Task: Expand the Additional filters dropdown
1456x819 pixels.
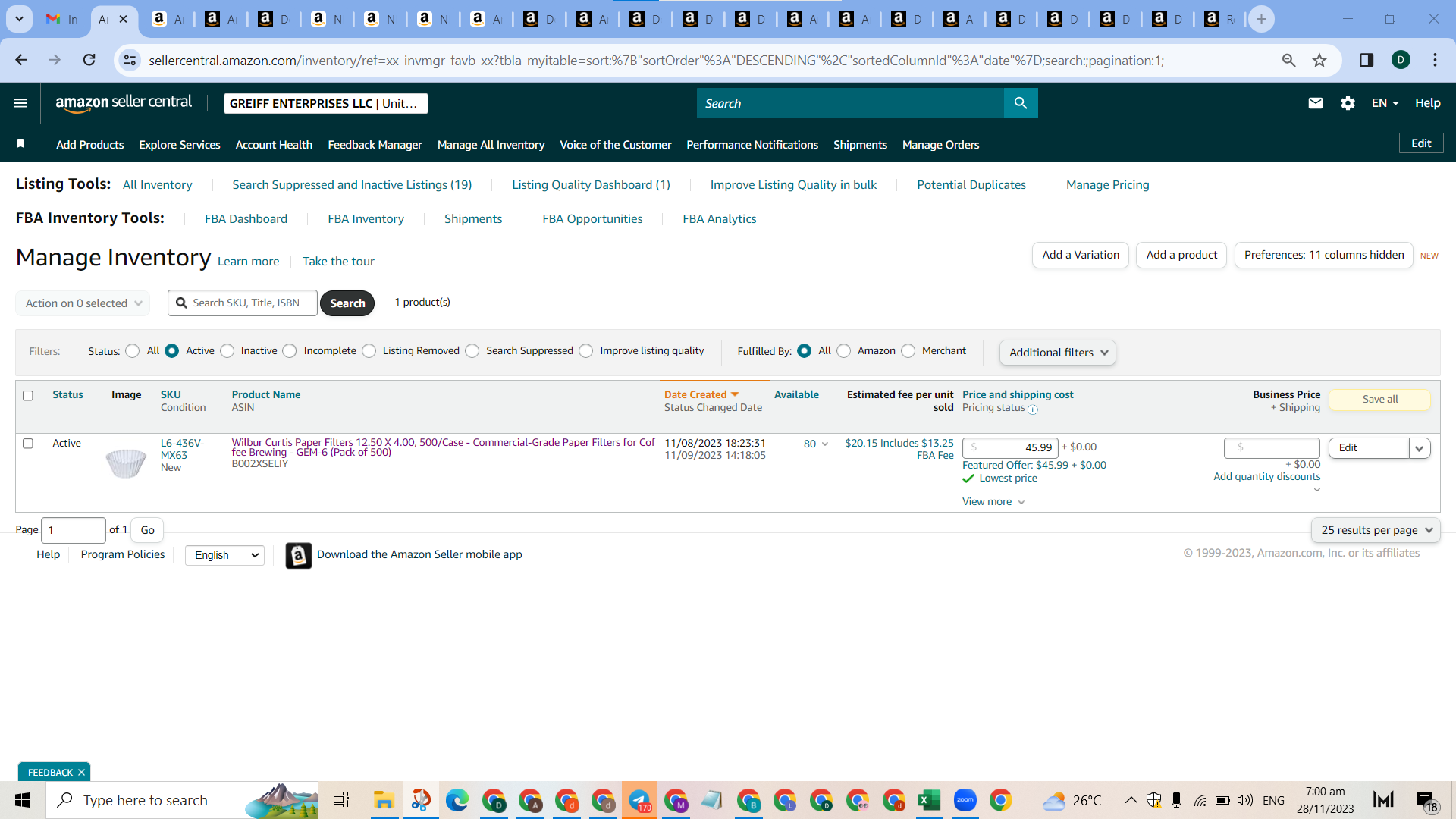Action: click(x=1057, y=353)
